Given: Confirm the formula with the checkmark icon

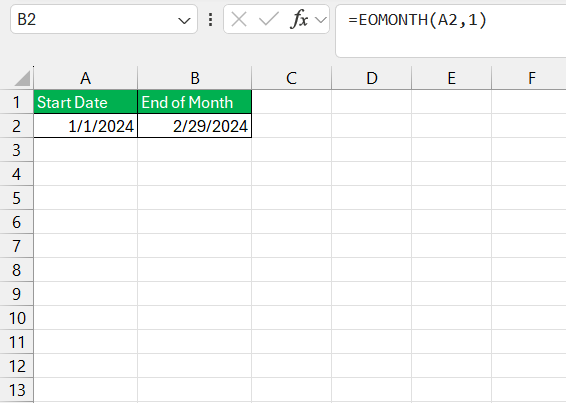Looking at the screenshot, I should [269, 19].
